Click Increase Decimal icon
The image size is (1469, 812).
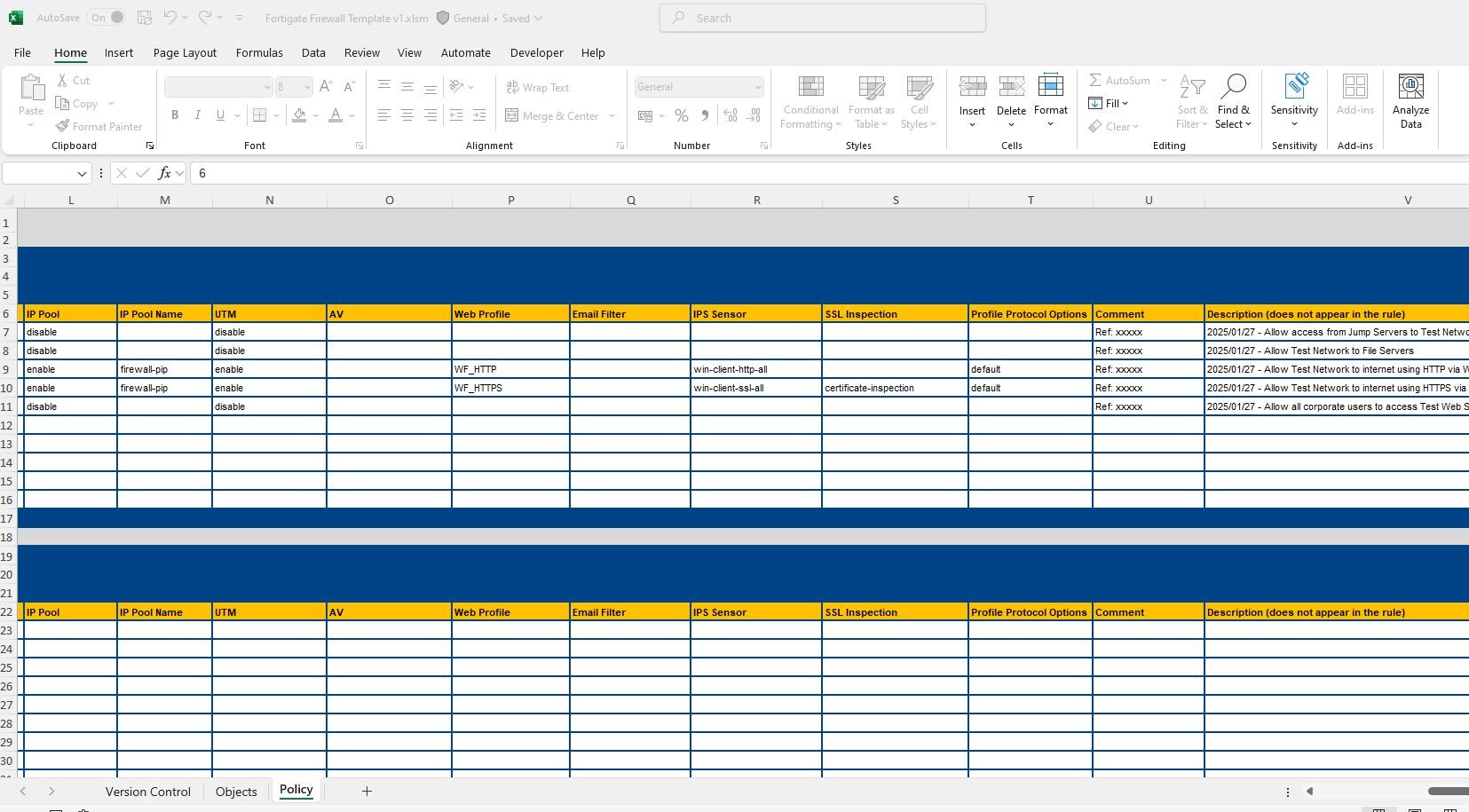pyautogui.click(x=730, y=115)
